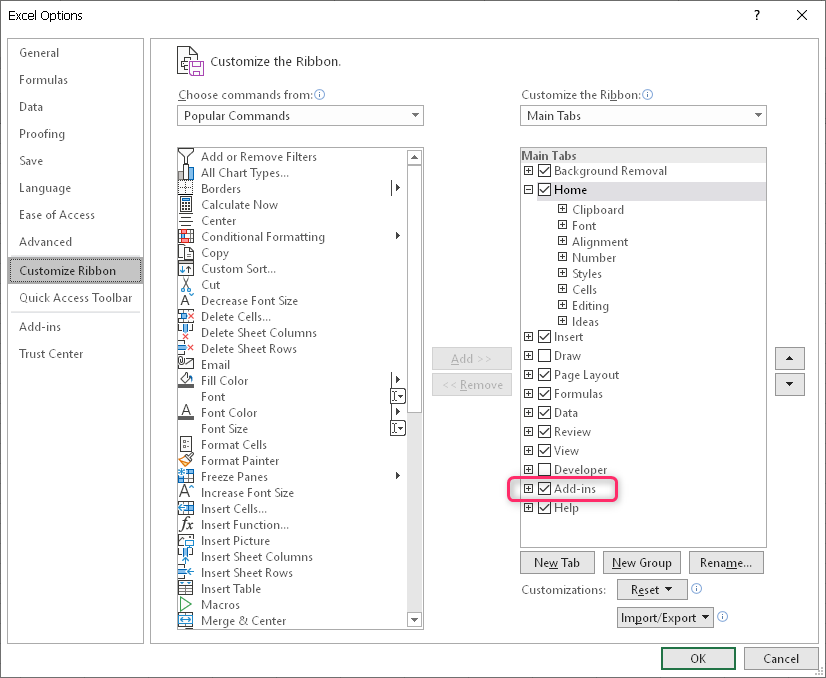The width and height of the screenshot is (826, 678).
Task: Uncheck the Page Layout checkbox
Action: (x=545, y=375)
